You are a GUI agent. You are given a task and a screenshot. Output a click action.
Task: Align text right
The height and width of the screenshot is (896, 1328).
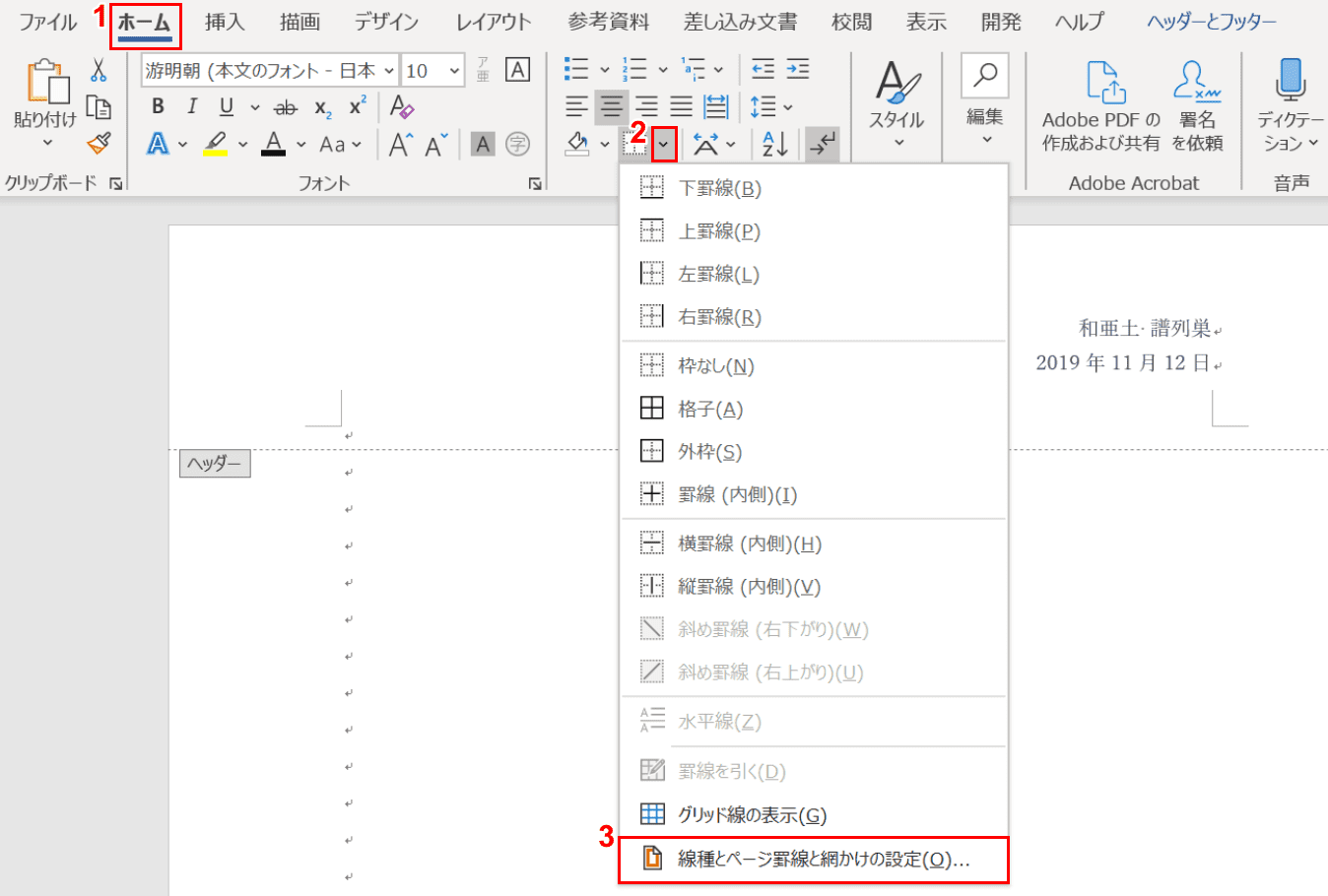[x=646, y=106]
